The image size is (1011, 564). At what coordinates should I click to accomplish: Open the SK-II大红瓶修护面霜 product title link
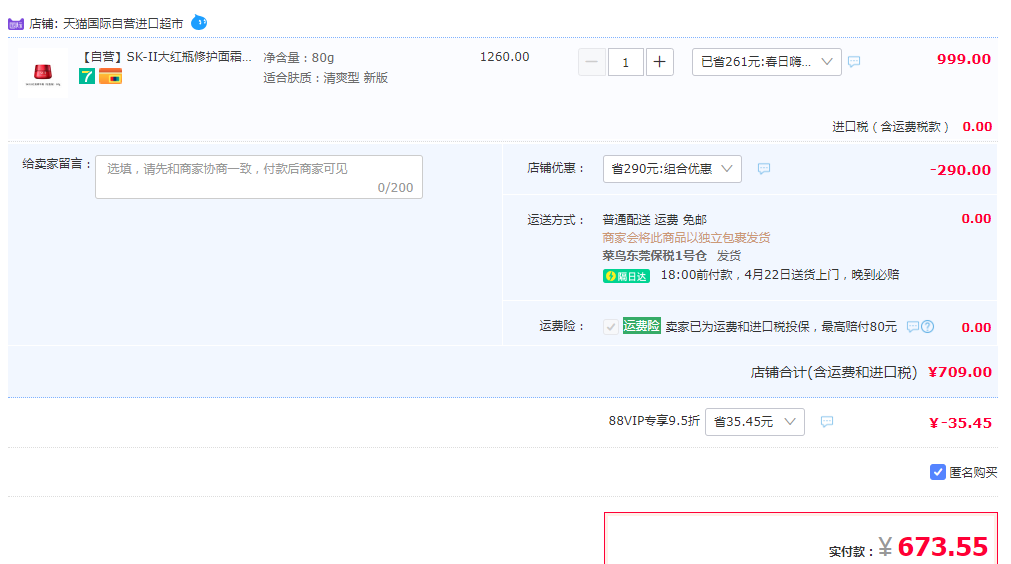coord(166,57)
